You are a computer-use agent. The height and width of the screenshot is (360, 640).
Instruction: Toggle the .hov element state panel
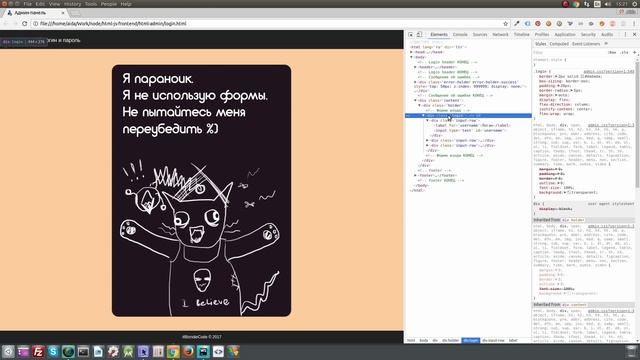[612, 53]
